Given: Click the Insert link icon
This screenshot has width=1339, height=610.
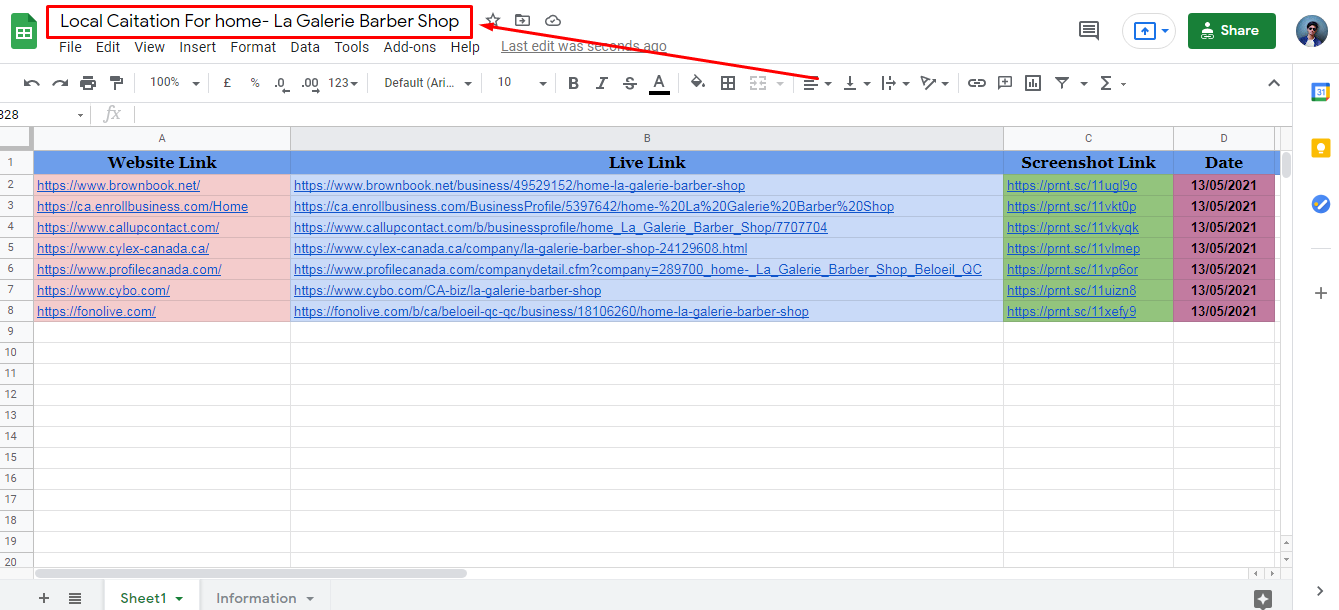Looking at the screenshot, I should pos(977,83).
